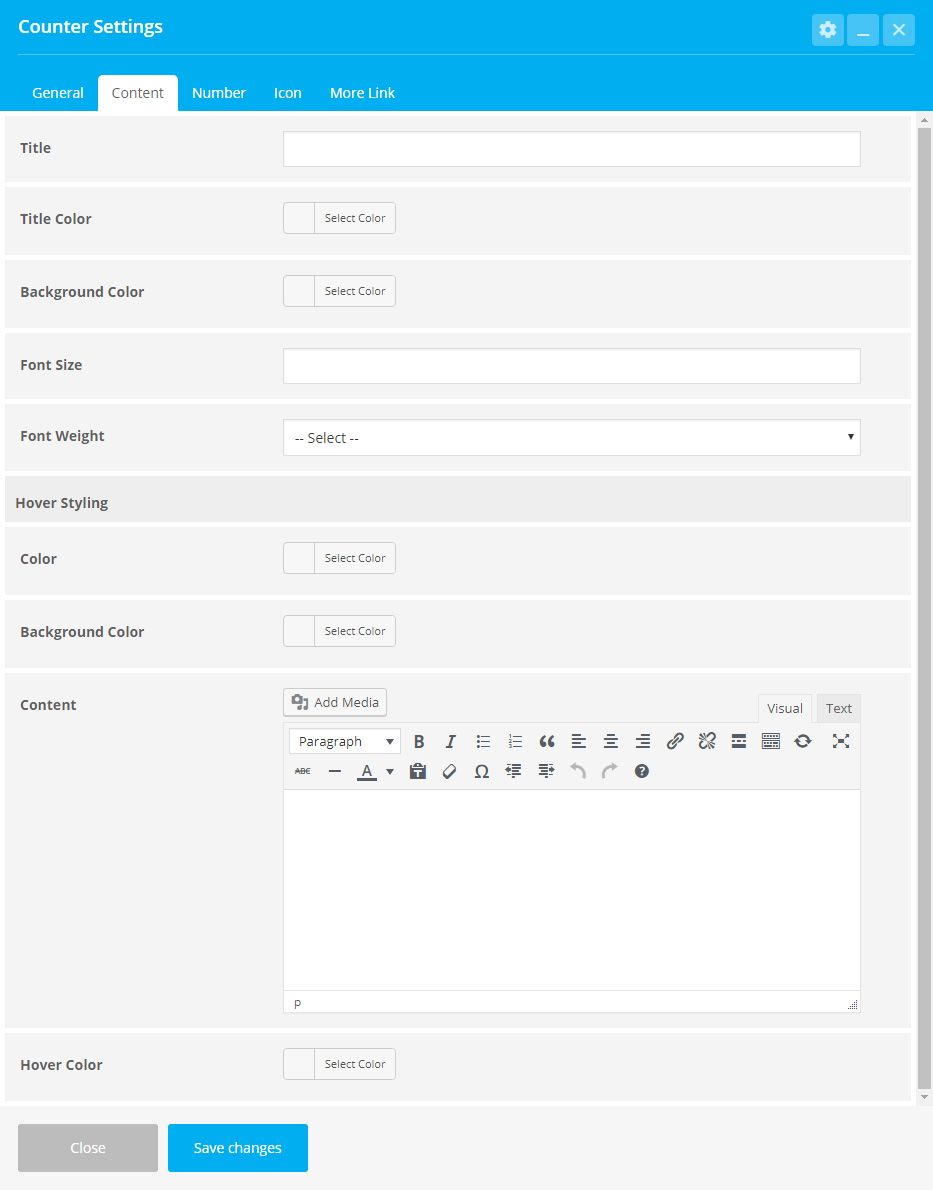Open Hover Styling Background Color swatch

point(299,631)
